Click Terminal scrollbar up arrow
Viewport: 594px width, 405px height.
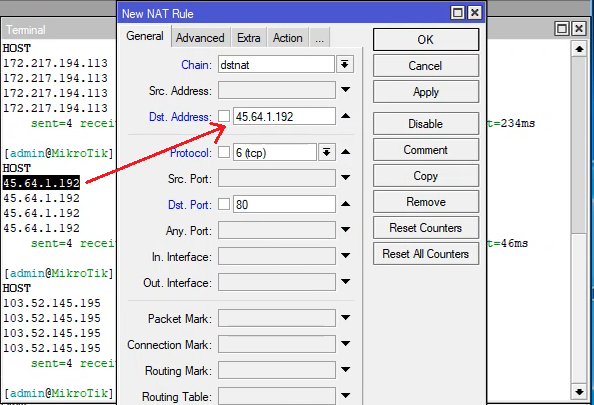[579, 49]
